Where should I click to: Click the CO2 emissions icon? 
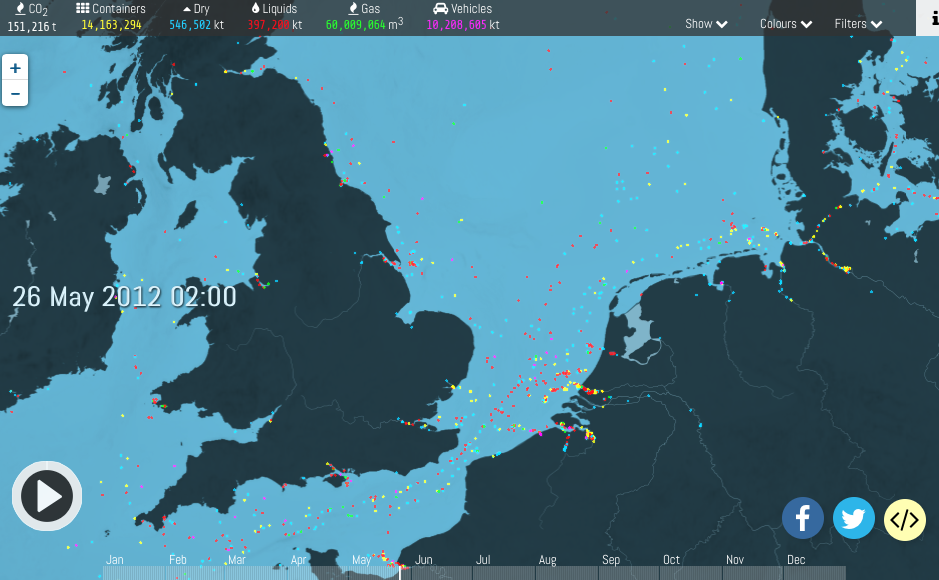coord(20,9)
